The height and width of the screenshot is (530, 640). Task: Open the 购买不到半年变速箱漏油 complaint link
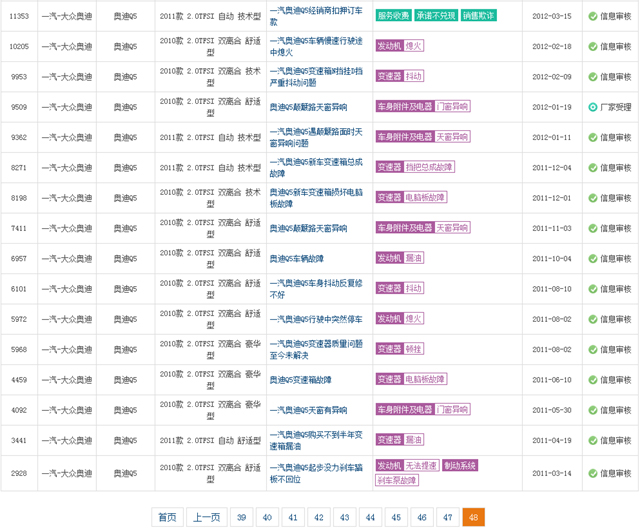tap(316, 441)
